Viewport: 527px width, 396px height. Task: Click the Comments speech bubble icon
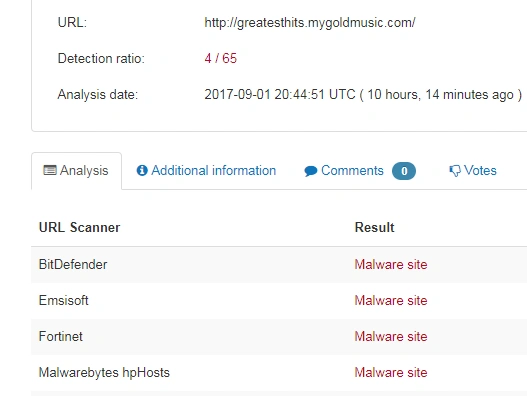(x=311, y=171)
